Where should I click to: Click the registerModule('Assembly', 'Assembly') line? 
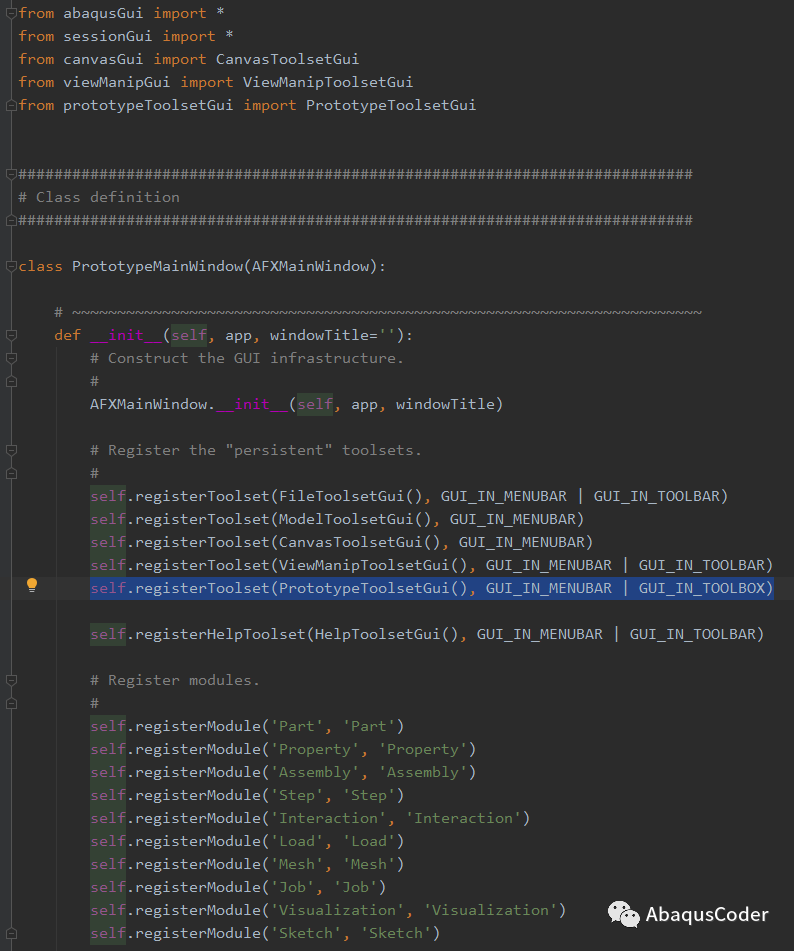pos(283,773)
